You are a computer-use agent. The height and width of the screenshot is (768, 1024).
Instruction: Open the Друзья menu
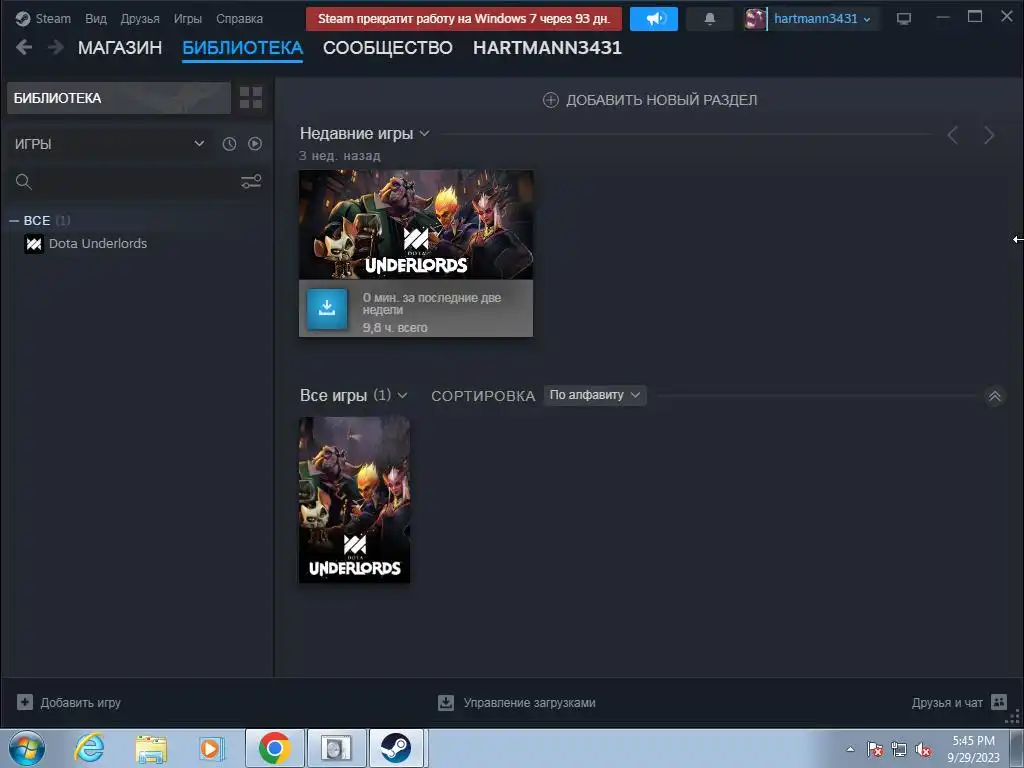coord(140,19)
